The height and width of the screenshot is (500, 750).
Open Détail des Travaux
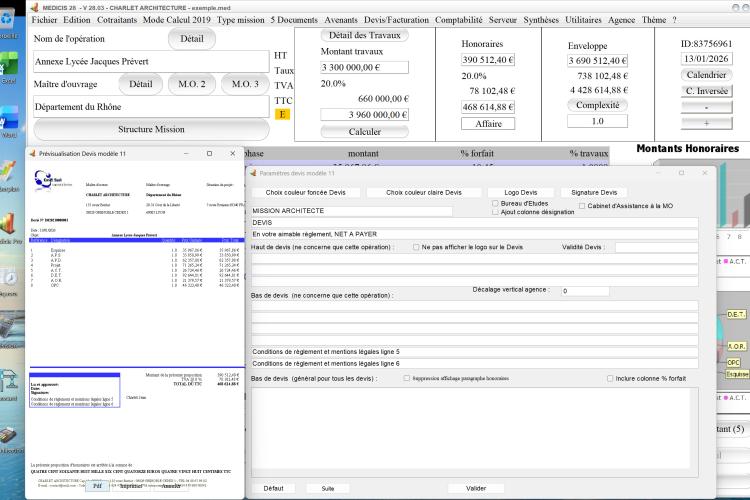pyautogui.click(x=364, y=35)
